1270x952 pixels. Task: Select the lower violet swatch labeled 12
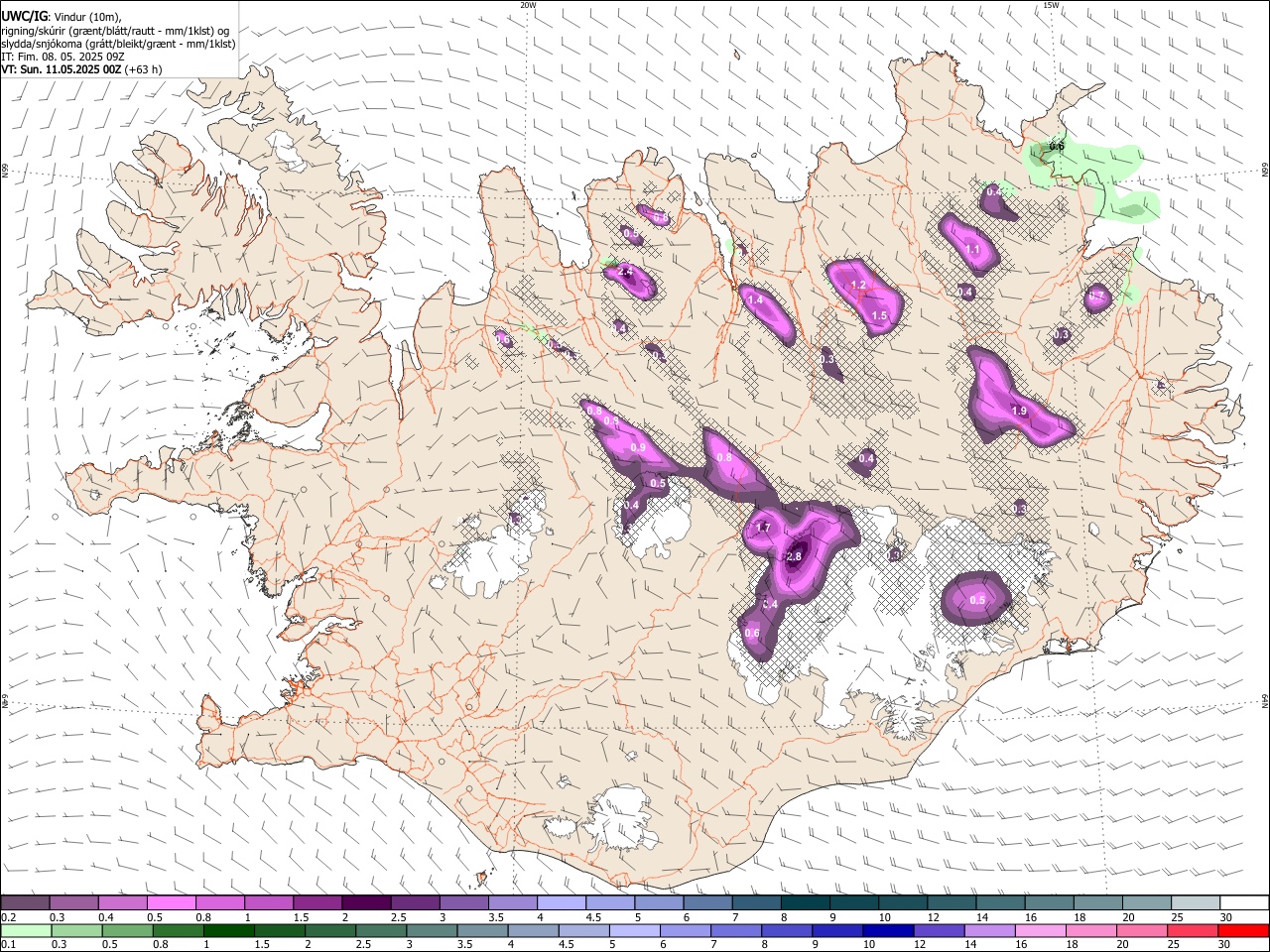coord(938,930)
